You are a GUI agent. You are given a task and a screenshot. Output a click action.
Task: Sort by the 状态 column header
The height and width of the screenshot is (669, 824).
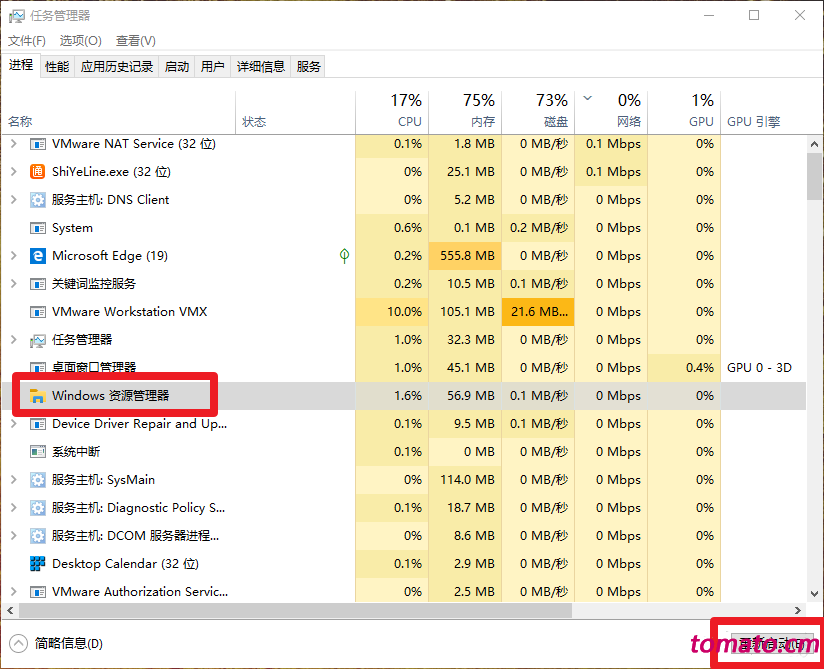coord(295,112)
